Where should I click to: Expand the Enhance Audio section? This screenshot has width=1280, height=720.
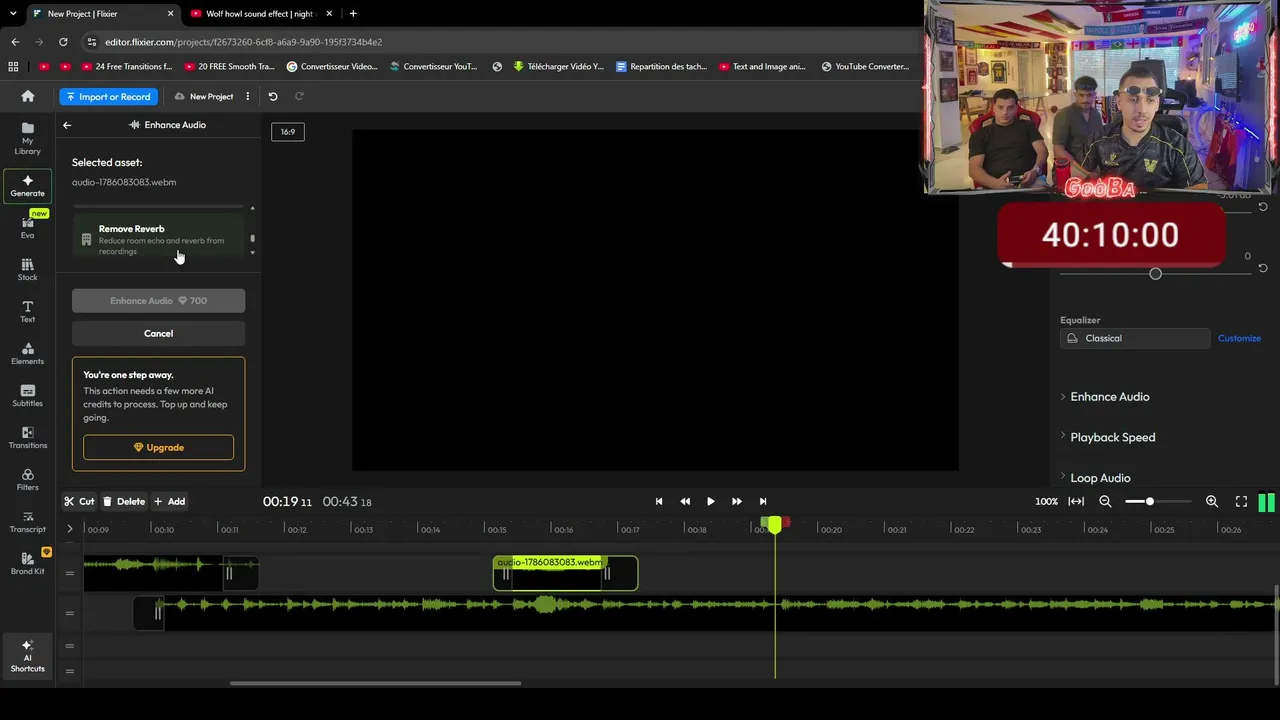click(1110, 397)
